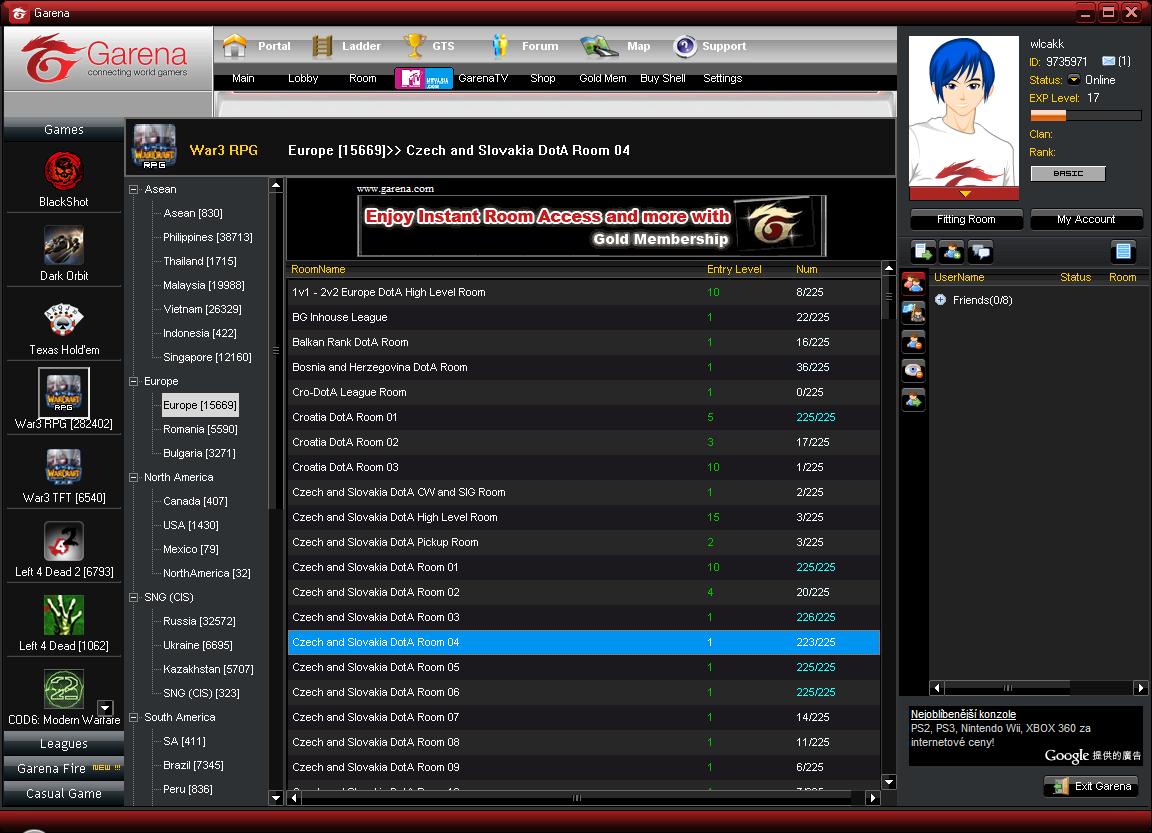
Task: Click the Support question mark icon
Action: (x=685, y=46)
